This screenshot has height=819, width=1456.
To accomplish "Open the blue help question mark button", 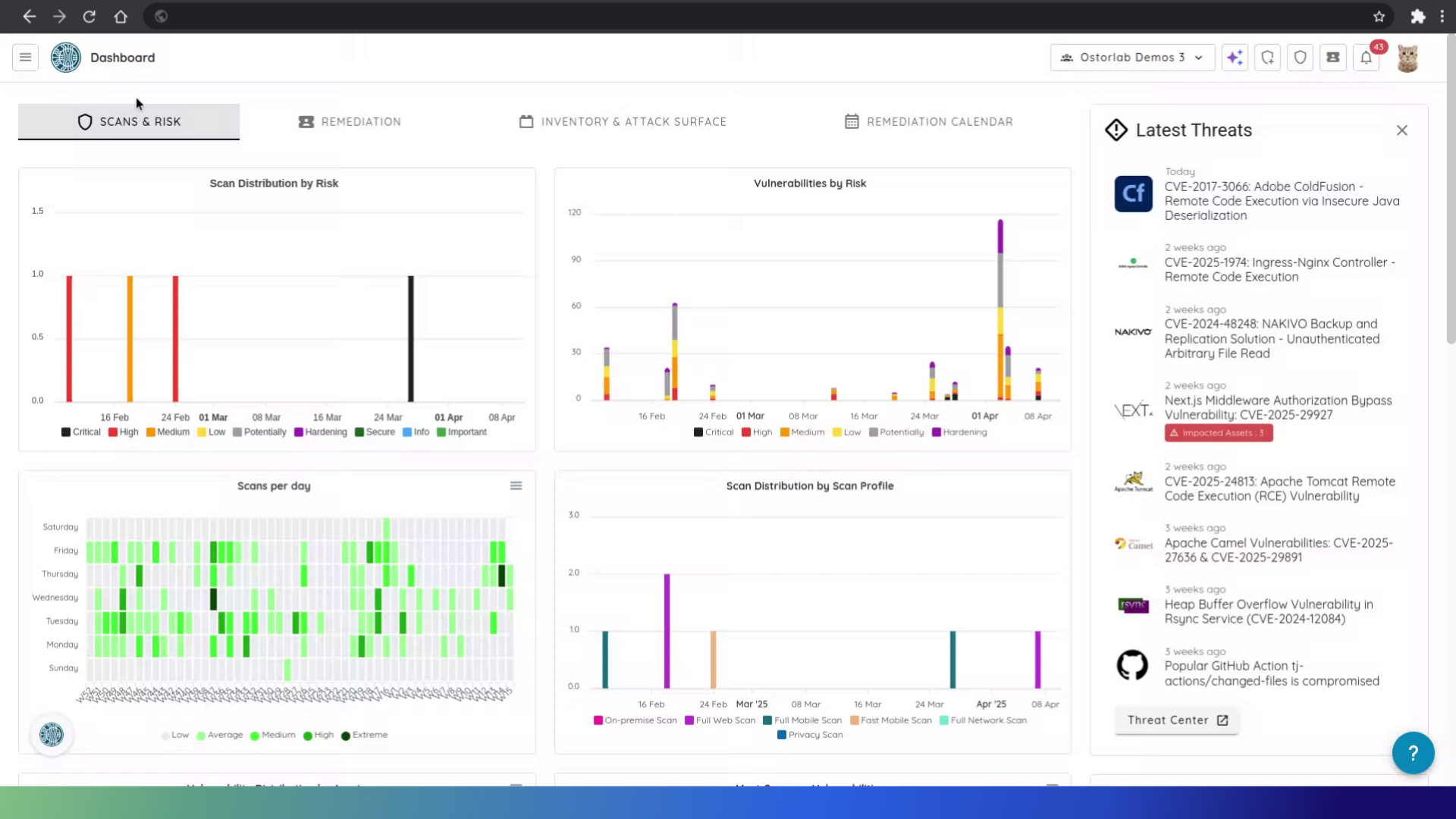I will 1412,752.
